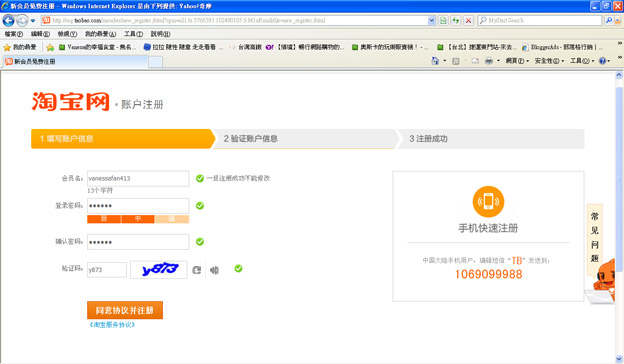This screenshot has width=624, height=364.
Task: Click the blank new tab button
Action: click(156, 62)
